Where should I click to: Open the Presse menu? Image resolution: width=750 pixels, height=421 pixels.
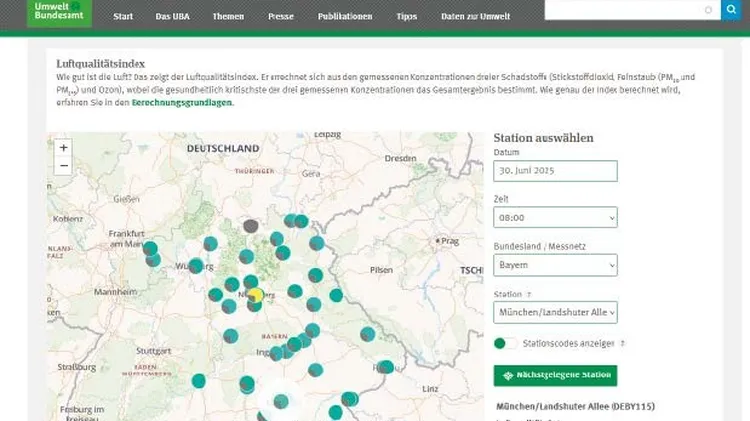coord(281,16)
